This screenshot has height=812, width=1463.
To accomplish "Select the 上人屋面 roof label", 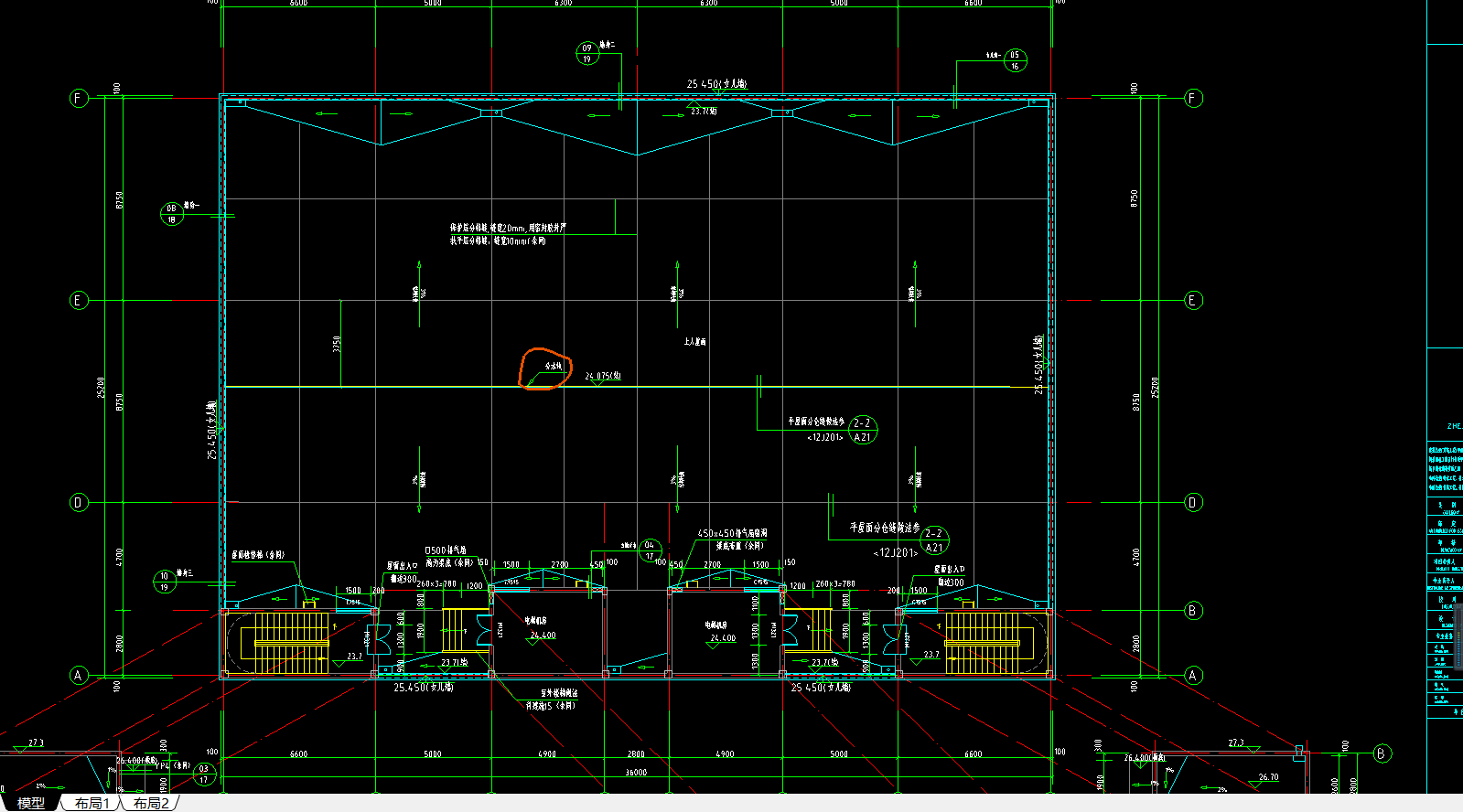I will [694, 342].
